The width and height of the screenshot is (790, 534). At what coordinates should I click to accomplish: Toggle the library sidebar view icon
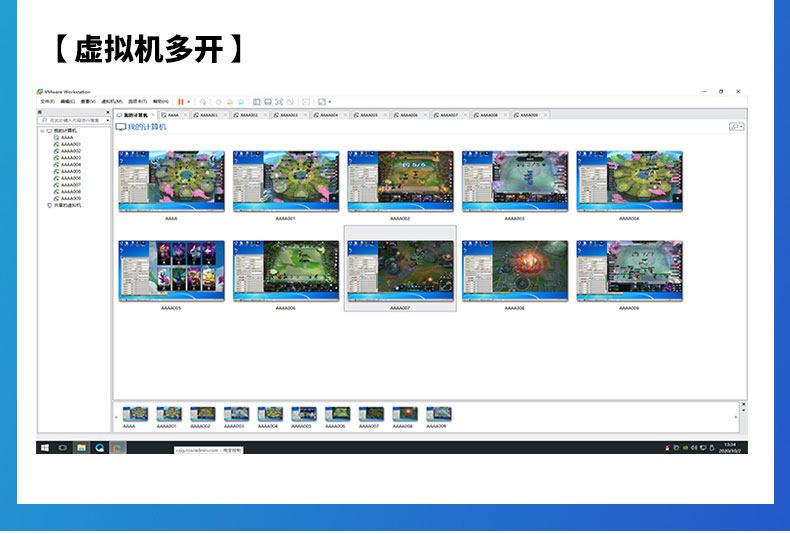pos(256,102)
